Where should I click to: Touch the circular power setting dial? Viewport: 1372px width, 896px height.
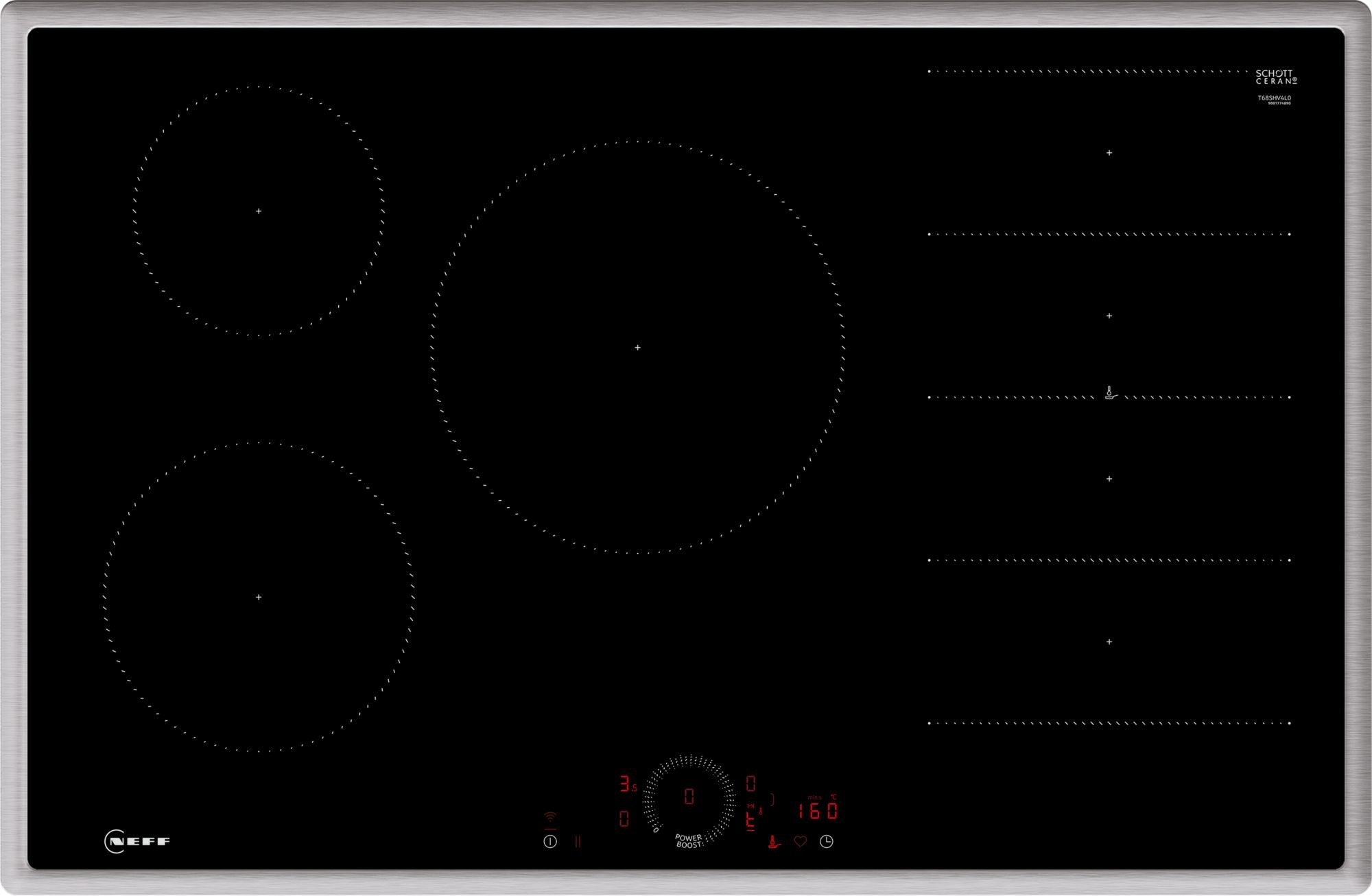[x=689, y=794]
